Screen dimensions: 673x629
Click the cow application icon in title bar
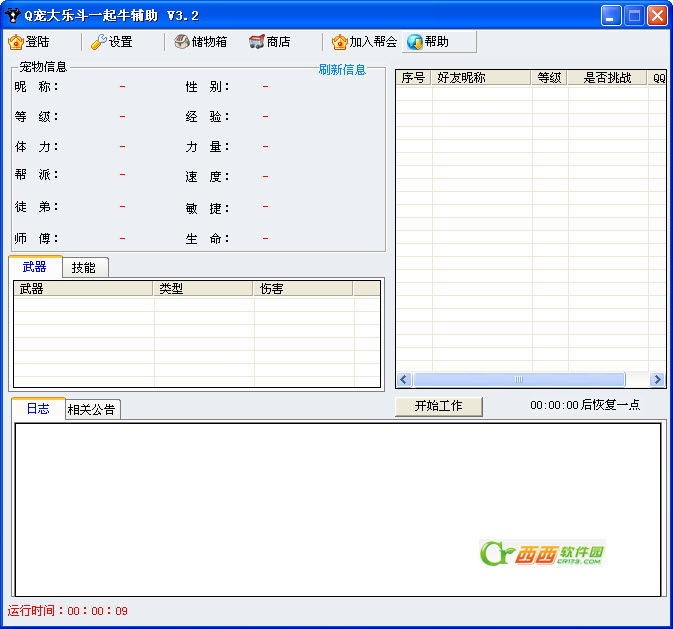13,15
